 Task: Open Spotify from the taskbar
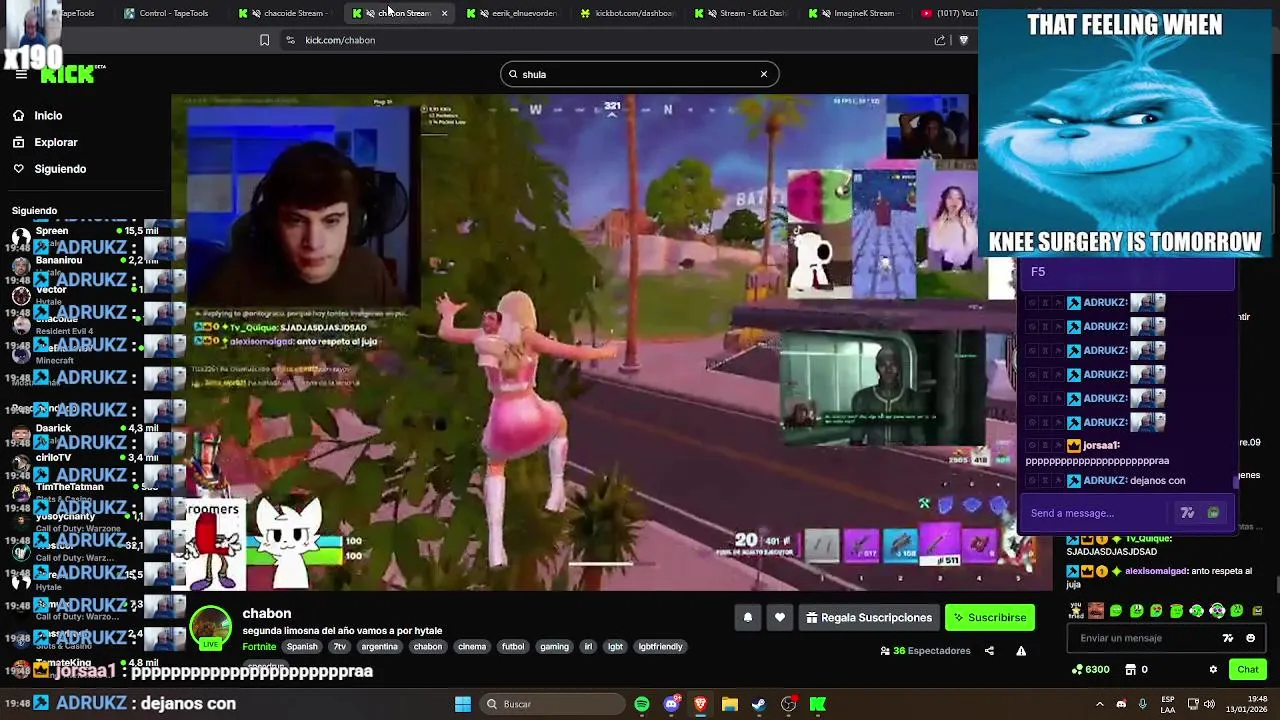coord(642,704)
